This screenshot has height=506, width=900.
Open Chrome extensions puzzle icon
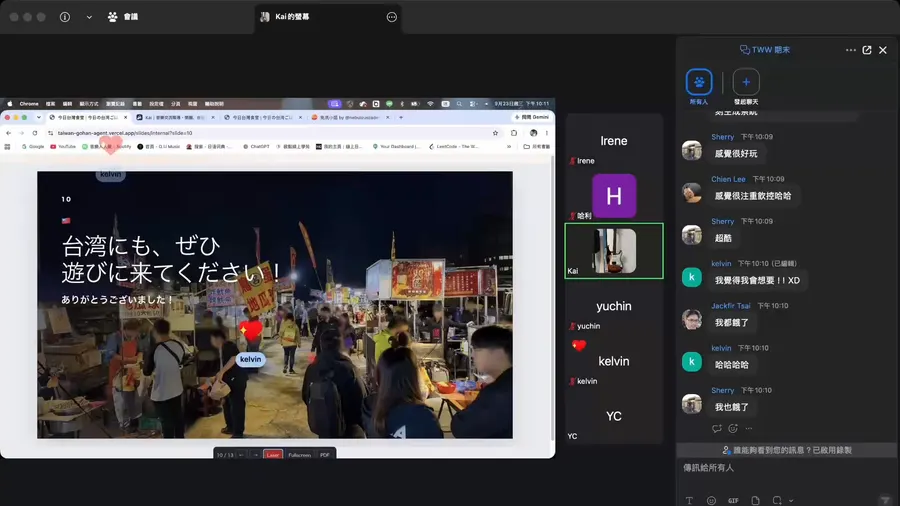coord(514,133)
